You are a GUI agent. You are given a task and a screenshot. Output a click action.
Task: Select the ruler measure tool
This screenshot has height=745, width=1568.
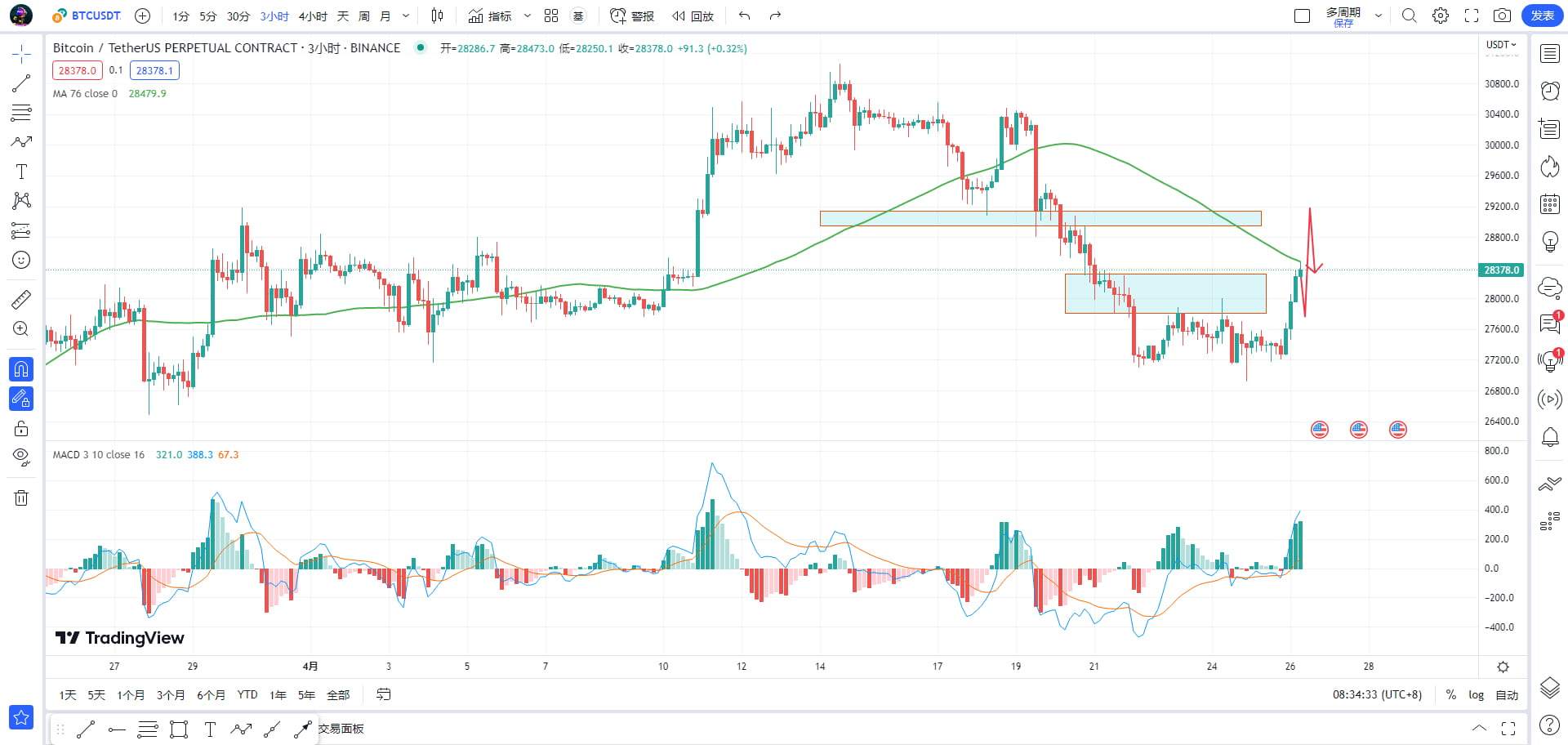(21, 300)
